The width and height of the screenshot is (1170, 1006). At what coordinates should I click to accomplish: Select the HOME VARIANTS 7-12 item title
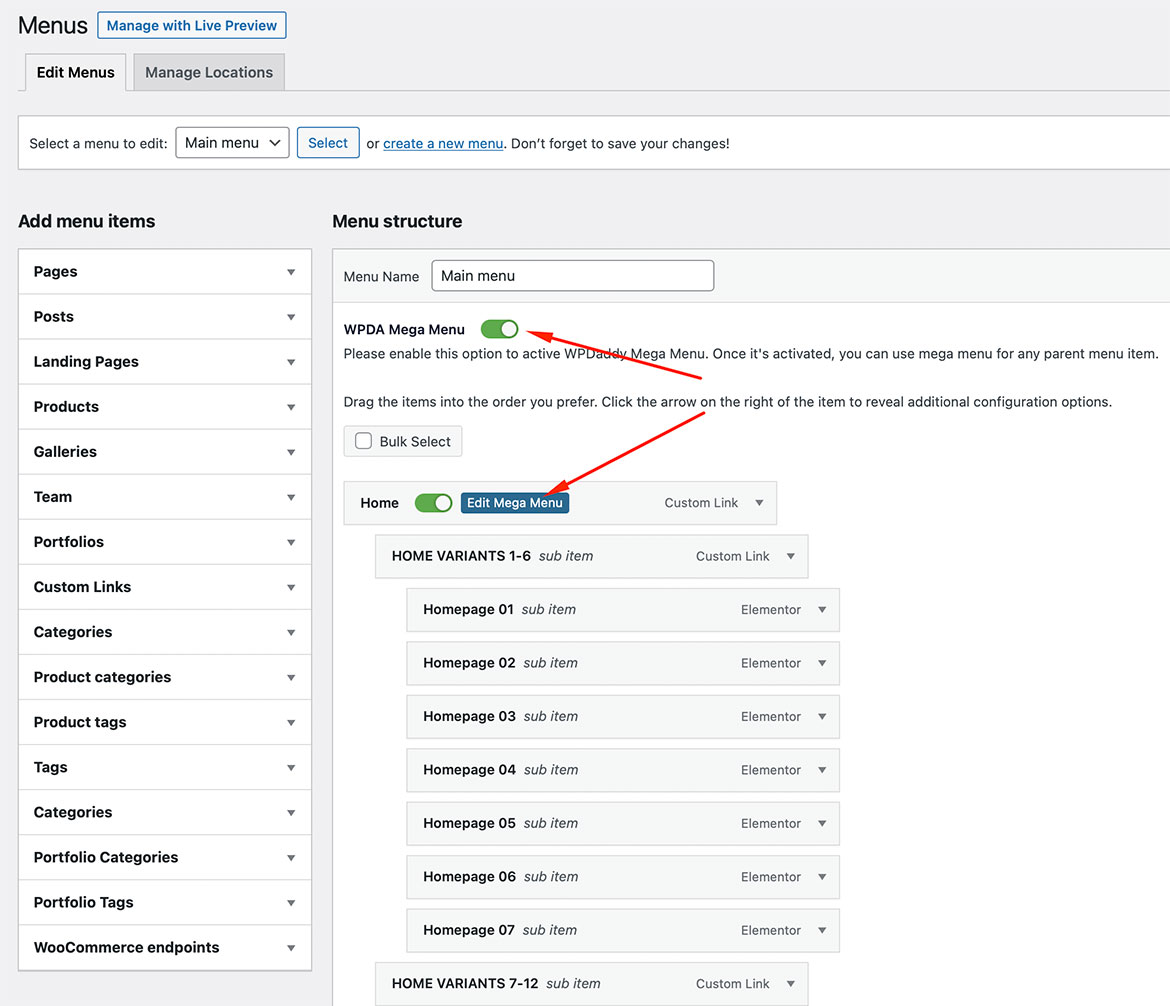click(465, 984)
